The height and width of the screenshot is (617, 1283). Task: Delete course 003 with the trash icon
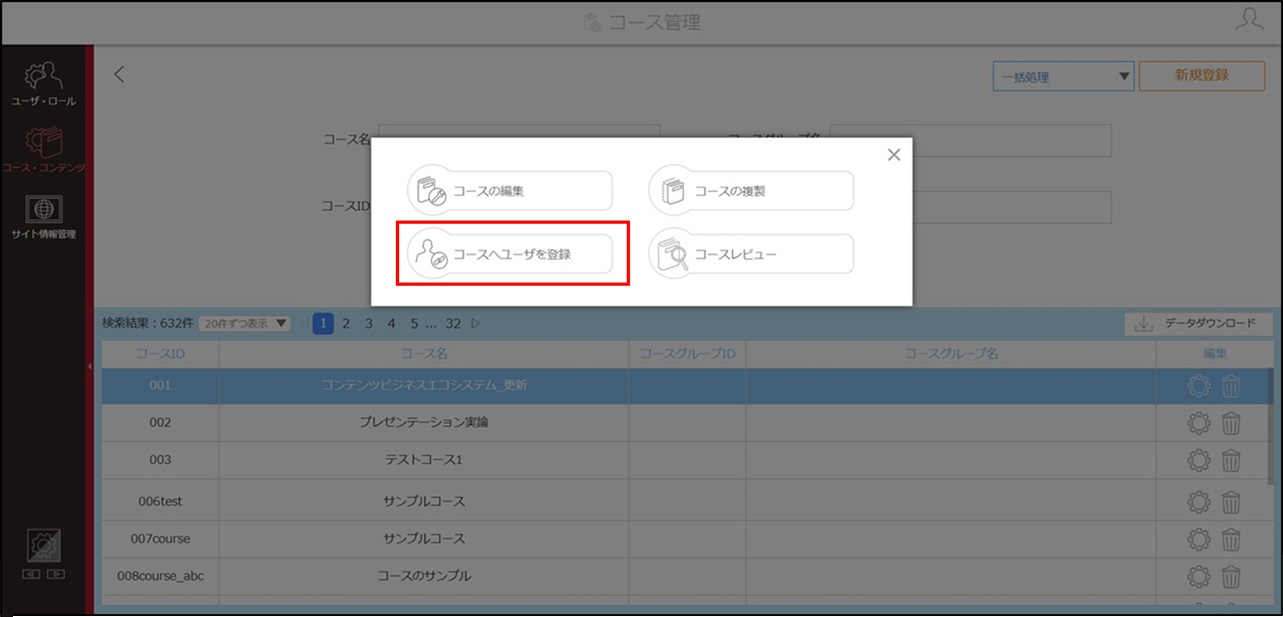[x=1231, y=460]
